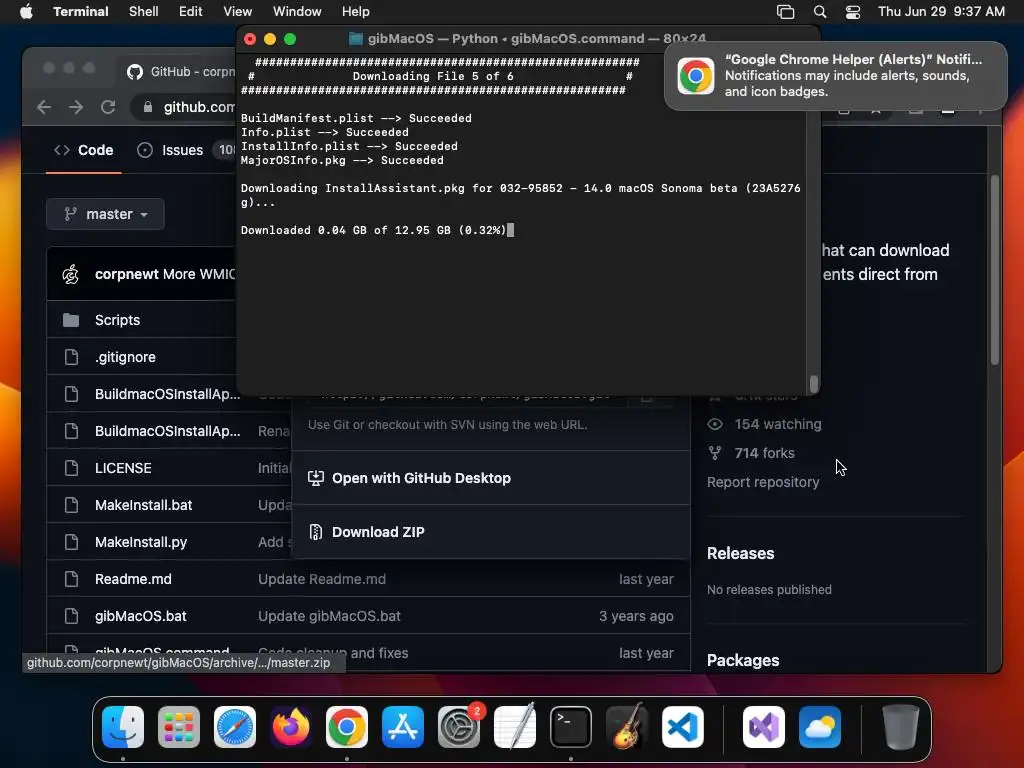The width and height of the screenshot is (1024, 768).
Task: Click the Chrome page vertical scrollbar
Action: click(995, 270)
